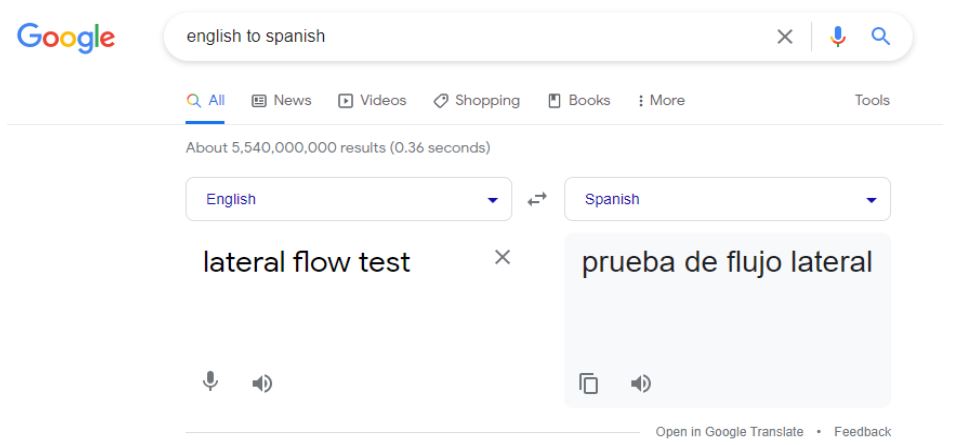Open the Spanish target language dropdown
Image resolution: width=956 pixels, height=445 pixels.
pyautogui.click(x=727, y=199)
